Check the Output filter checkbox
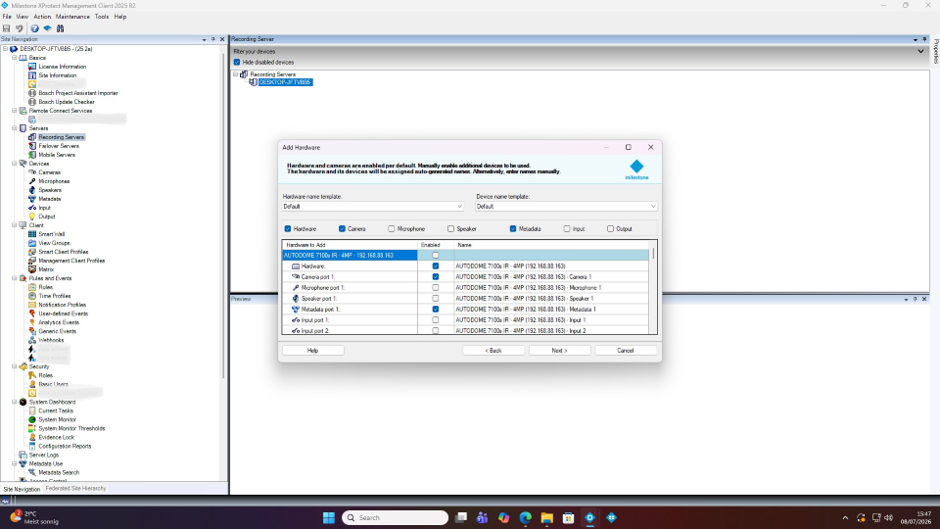Image resolution: width=940 pixels, height=529 pixels. [610, 229]
